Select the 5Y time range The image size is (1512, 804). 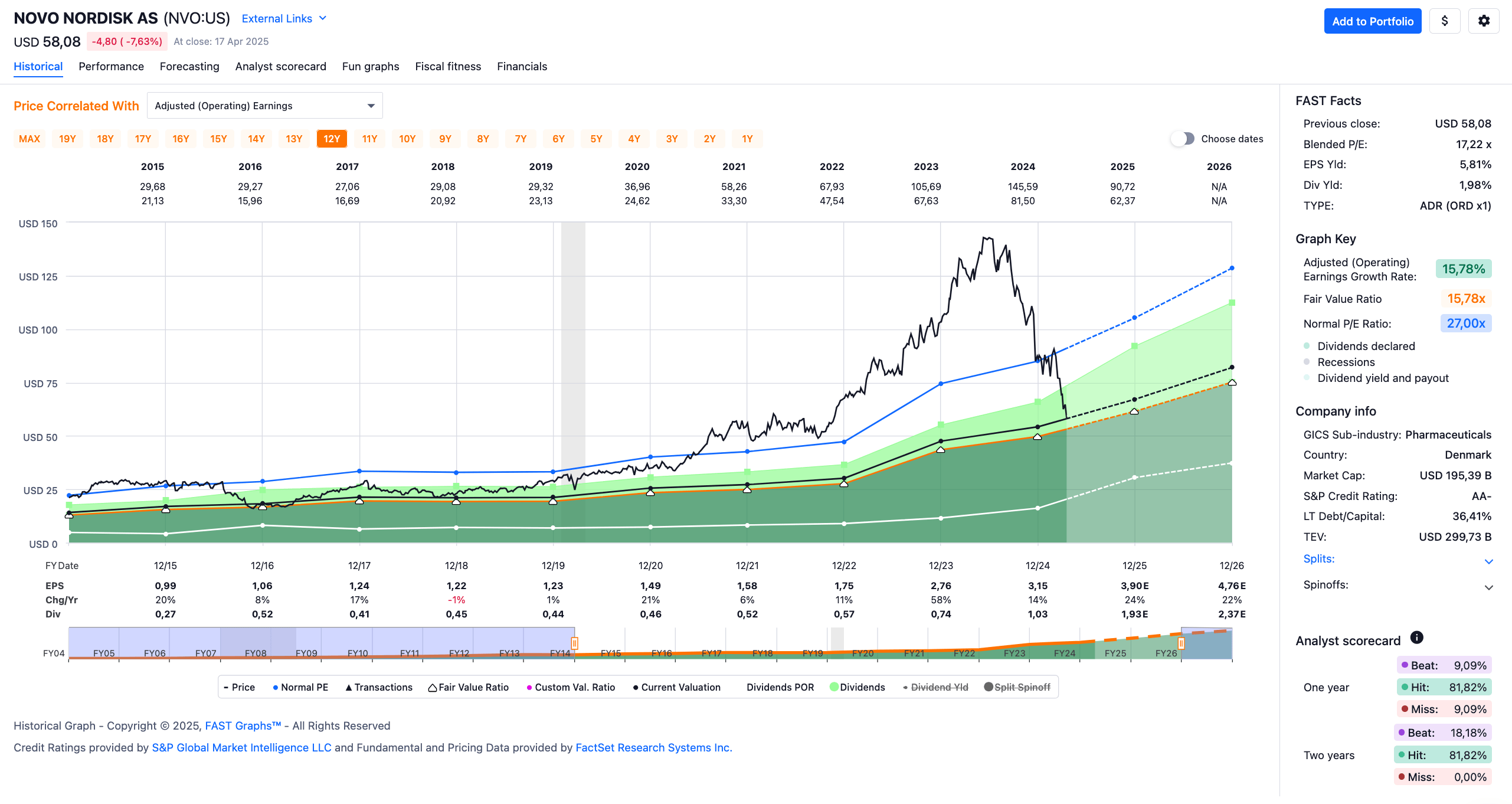coord(596,139)
